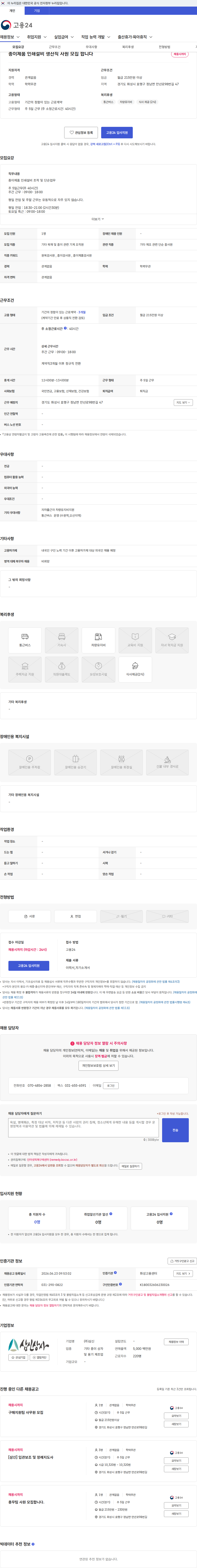This screenshot has width=197, height=1568.
Task: Go to the 모집요강 section tab
Action: (18, 47)
